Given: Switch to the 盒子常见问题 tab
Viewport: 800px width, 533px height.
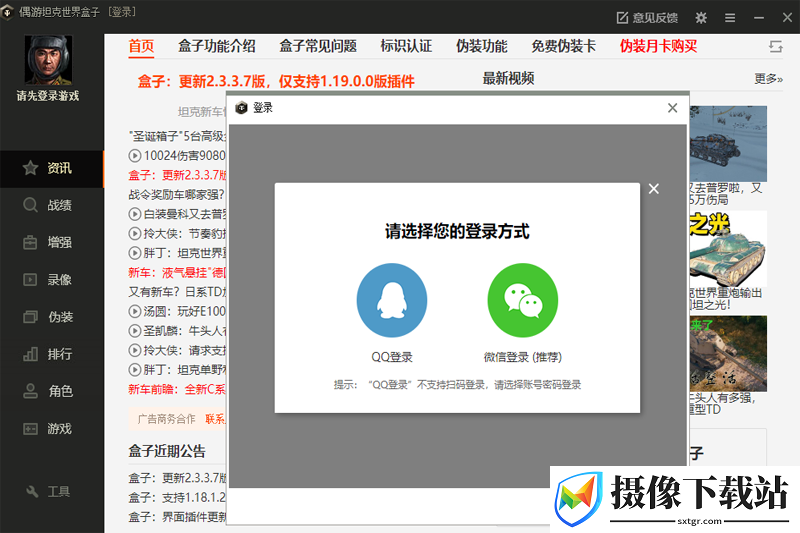Looking at the screenshot, I should point(318,46).
